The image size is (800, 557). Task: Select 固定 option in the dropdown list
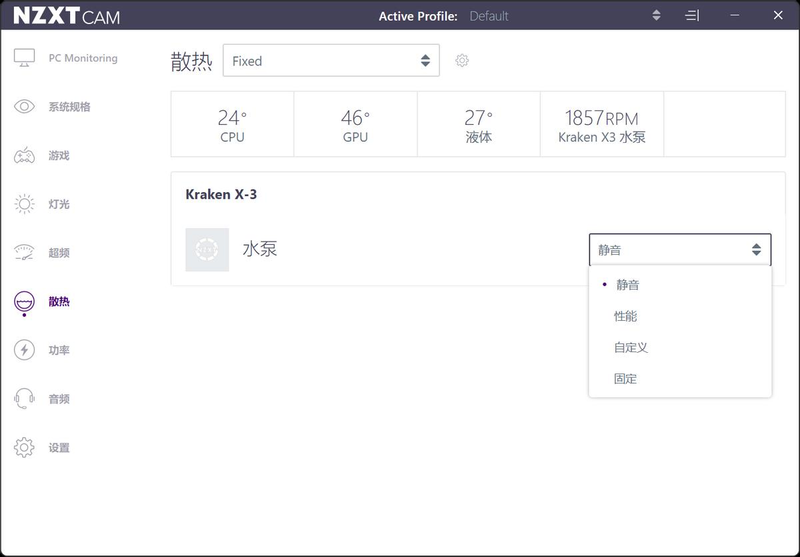tap(626, 379)
